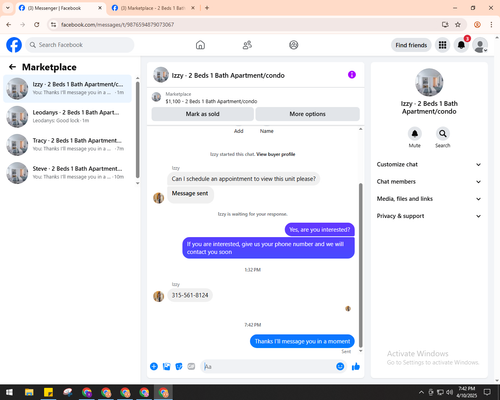View site information icon in address bar
The image size is (500, 400).
[53, 24]
